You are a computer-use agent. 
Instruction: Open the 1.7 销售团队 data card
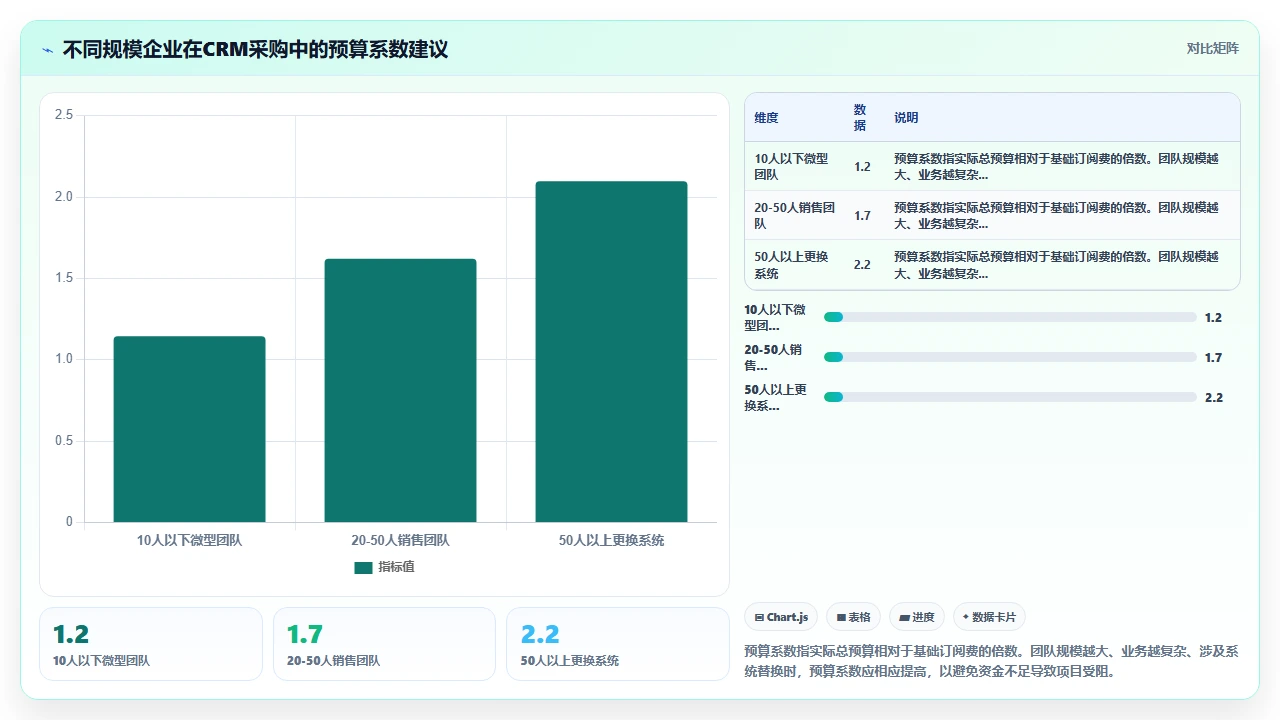pos(385,644)
